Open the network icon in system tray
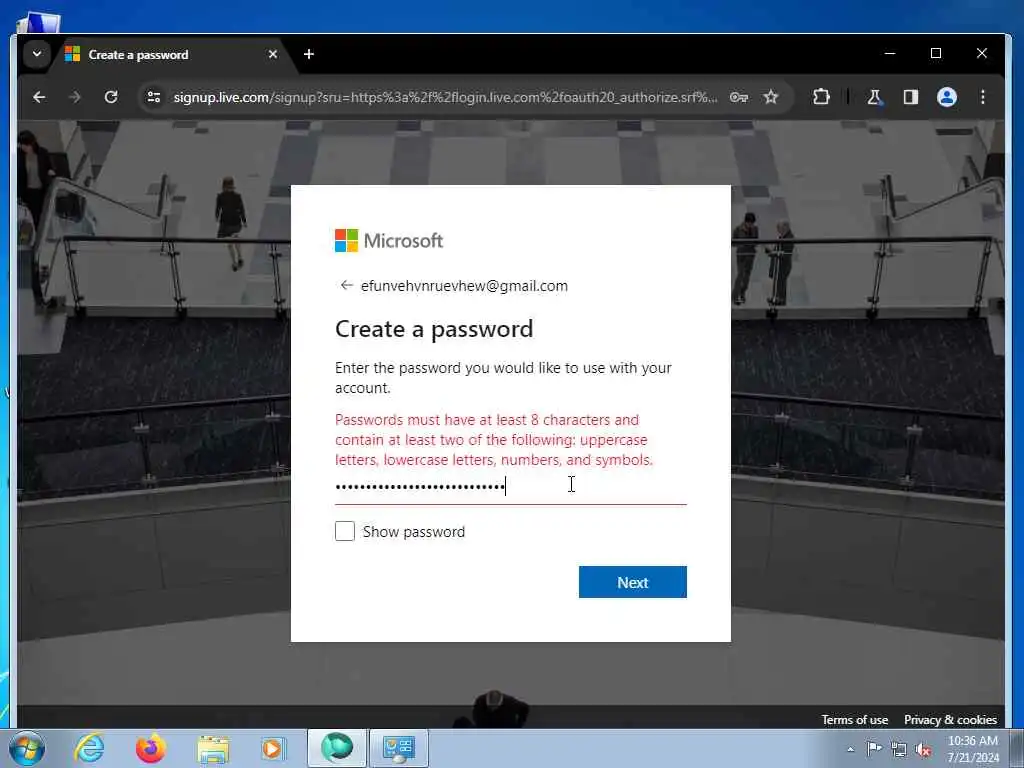 [x=899, y=749]
